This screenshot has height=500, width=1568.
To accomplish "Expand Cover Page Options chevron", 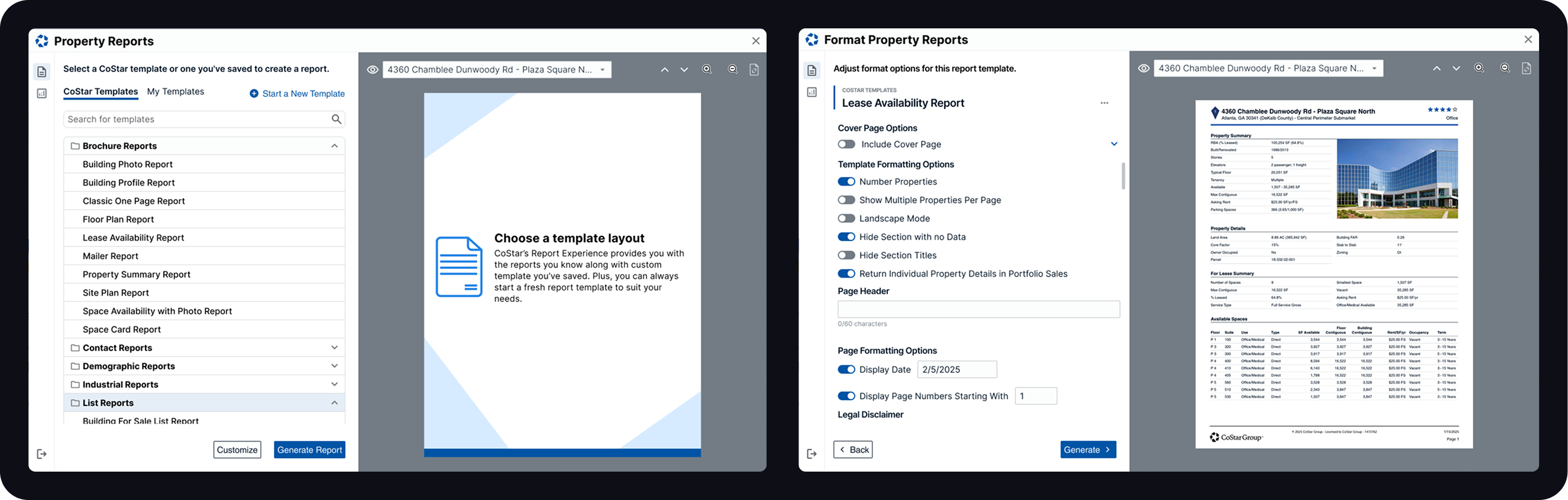I will coord(1114,144).
